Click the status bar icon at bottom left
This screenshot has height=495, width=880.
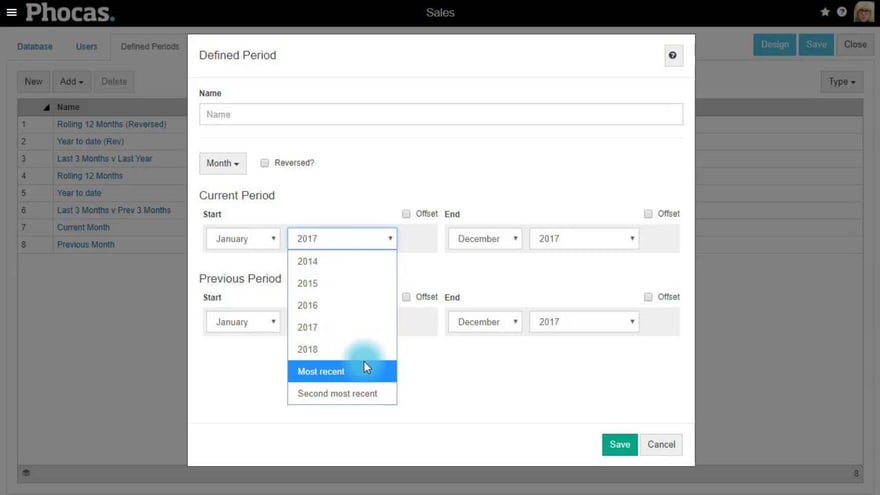click(x=26, y=473)
